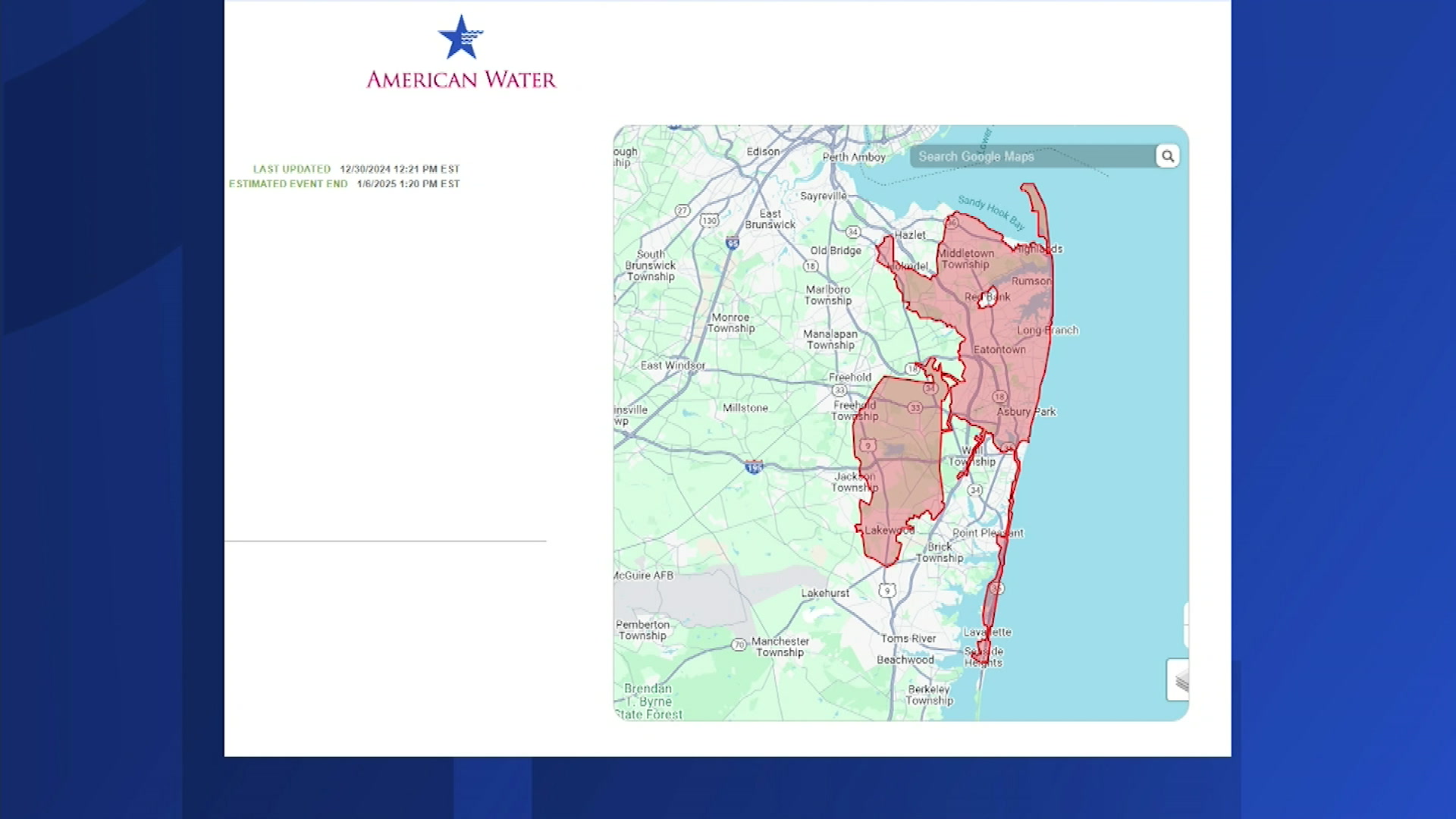Click the Route 27 highway shield
Image resolution: width=1456 pixels, height=819 pixels.
[682, 211]
